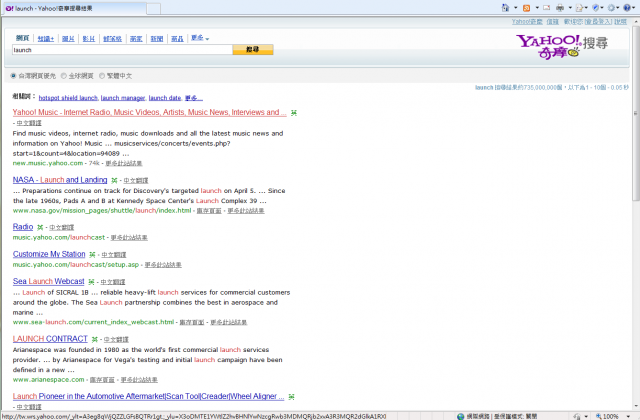Viewport: 640px width, 420px height.
Task: Select the 'launch - Yahoo!' browser tab
Action: tap(73, 9)
